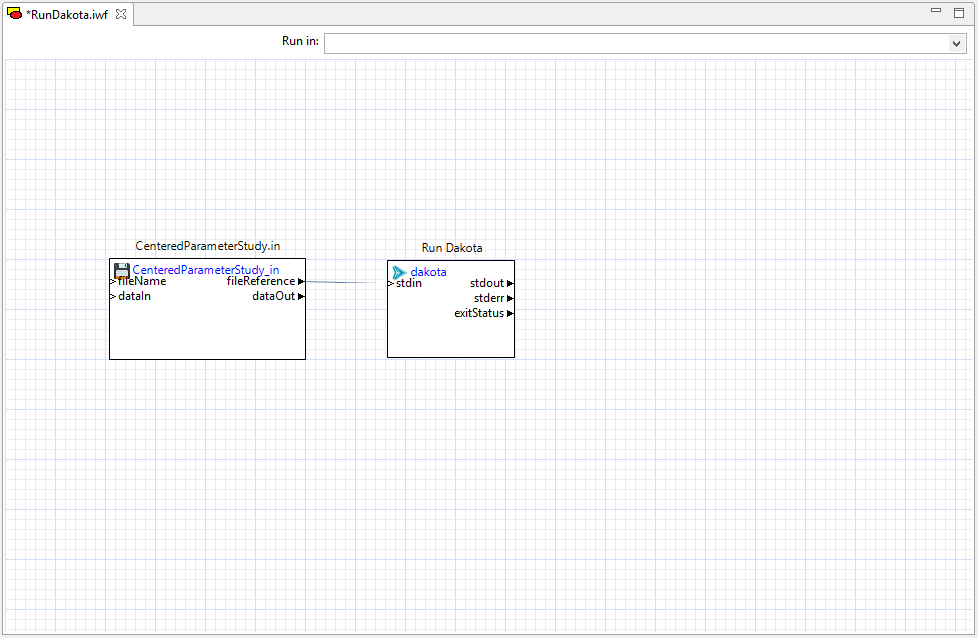The width and height of the screenshot is (978, 638).
Task: Click the fileName input port marker
Action: tap(113, 281)
